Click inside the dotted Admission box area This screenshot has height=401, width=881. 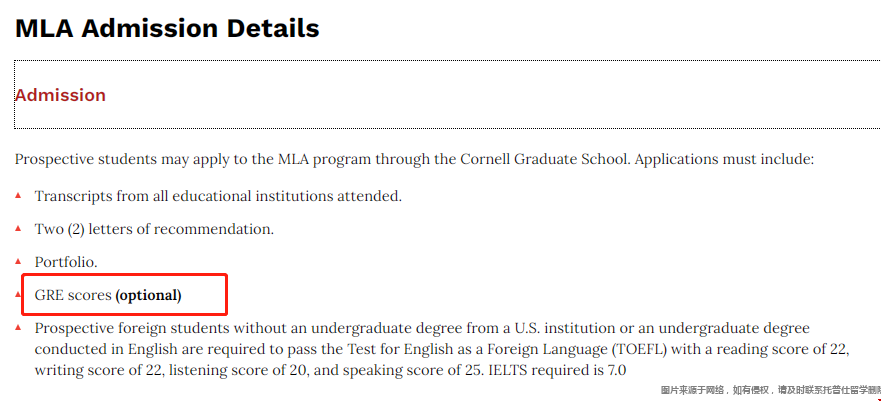coord(447,94)
